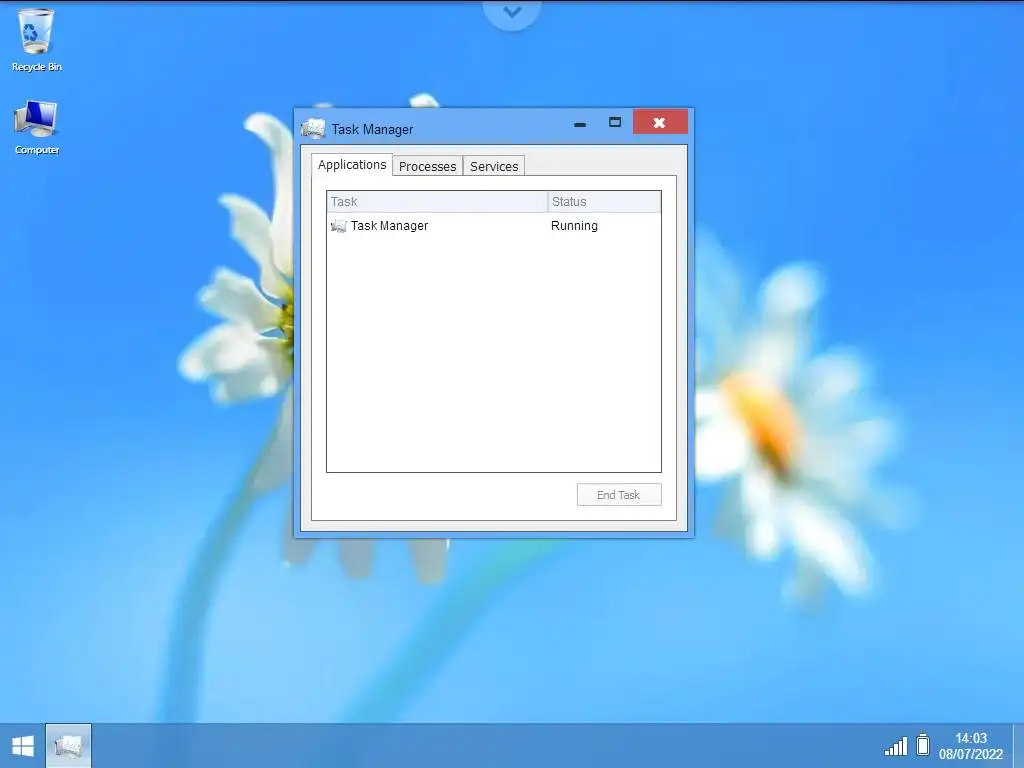
Task: Open the Services tab
Action: point(494,167)
